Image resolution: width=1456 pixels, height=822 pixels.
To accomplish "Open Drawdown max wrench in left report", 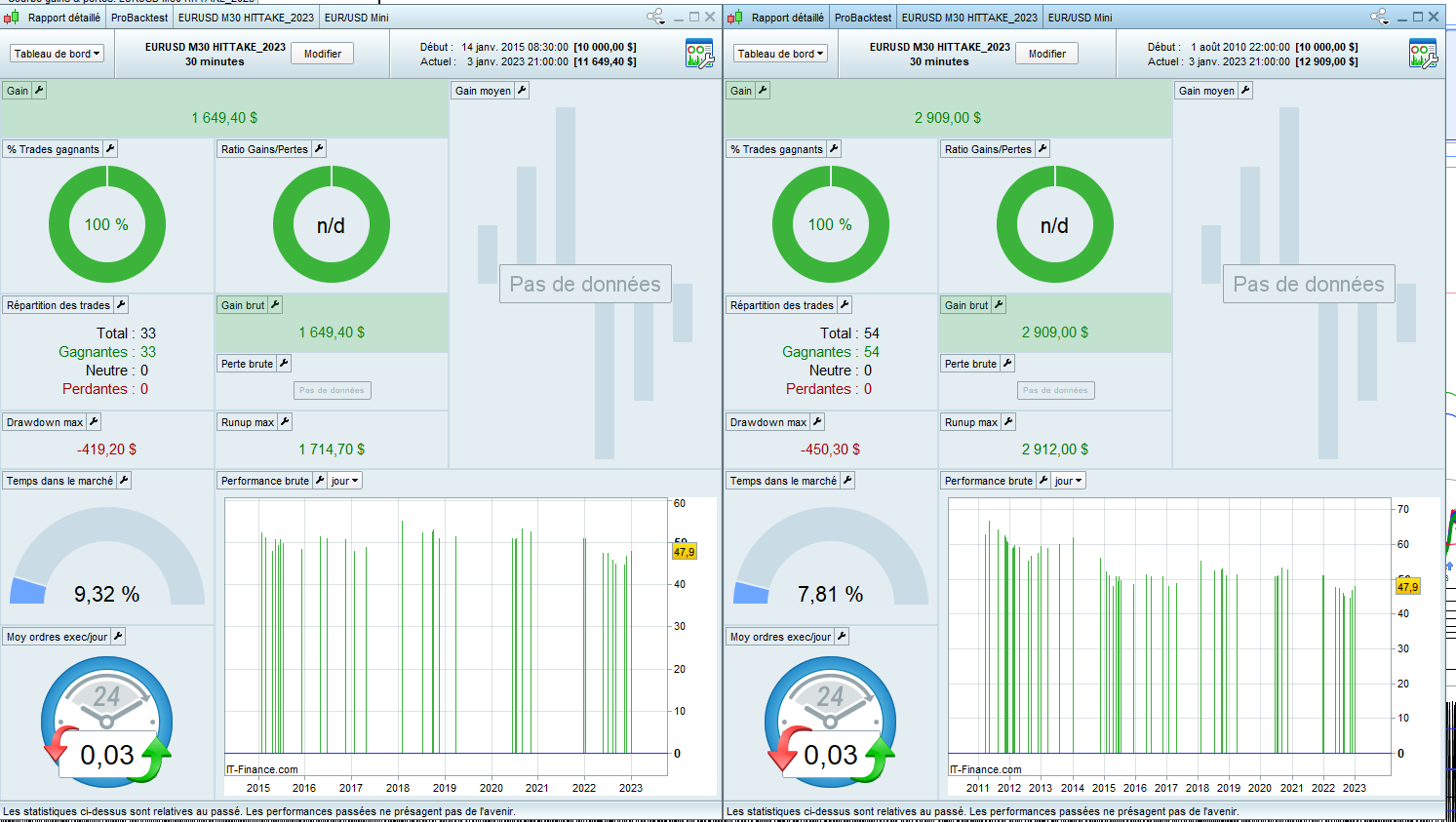I will [94, 422].
